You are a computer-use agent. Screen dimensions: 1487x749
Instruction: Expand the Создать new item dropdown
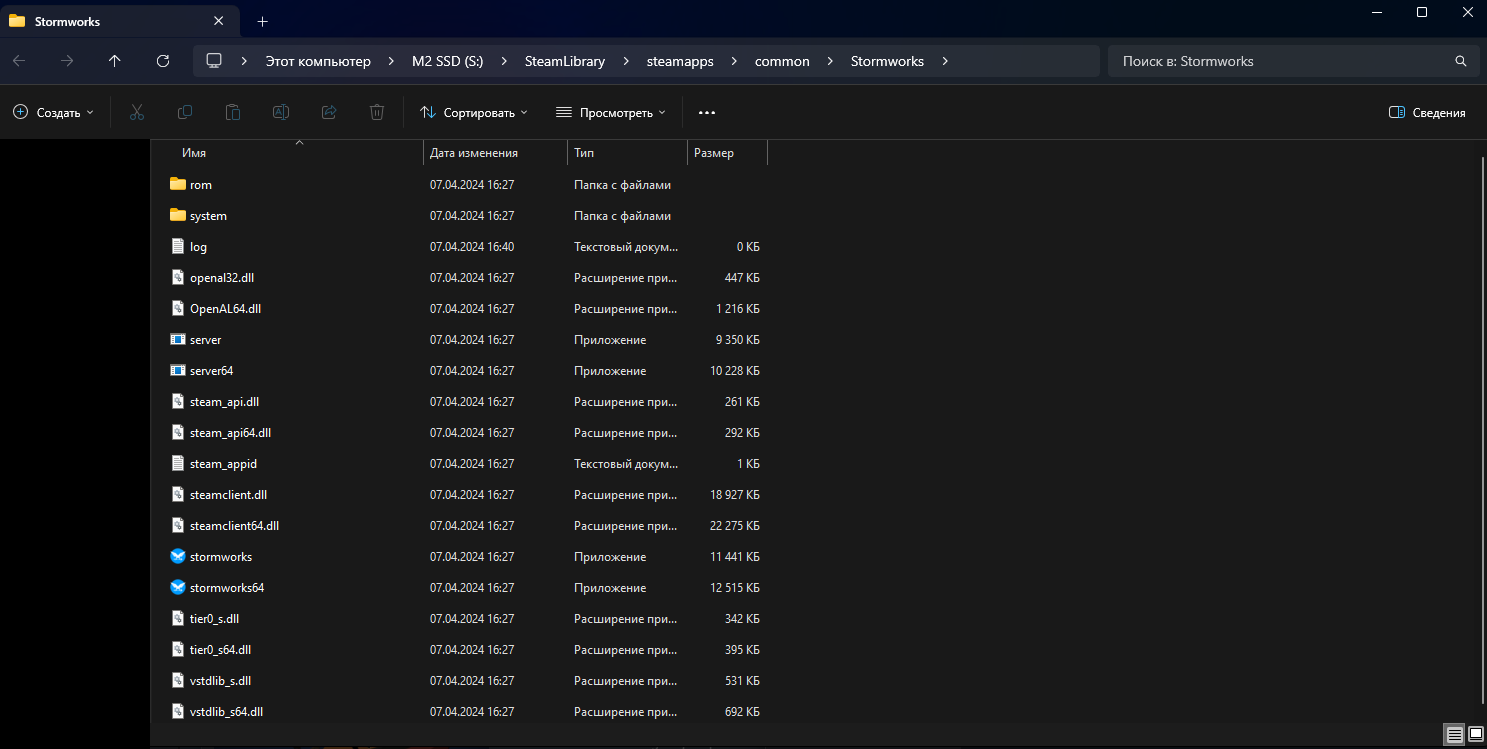[54, 113]
